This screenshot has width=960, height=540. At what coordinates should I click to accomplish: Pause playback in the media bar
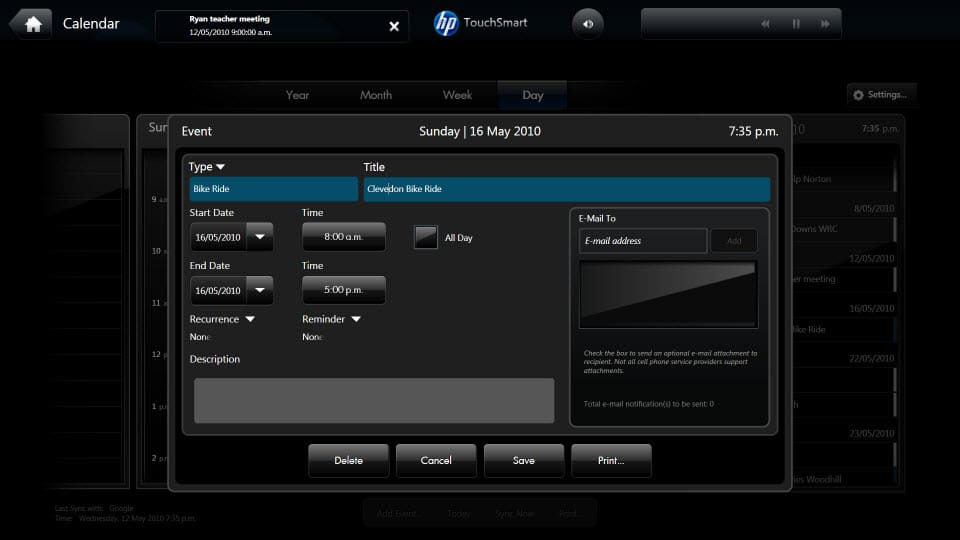[796, 24]
